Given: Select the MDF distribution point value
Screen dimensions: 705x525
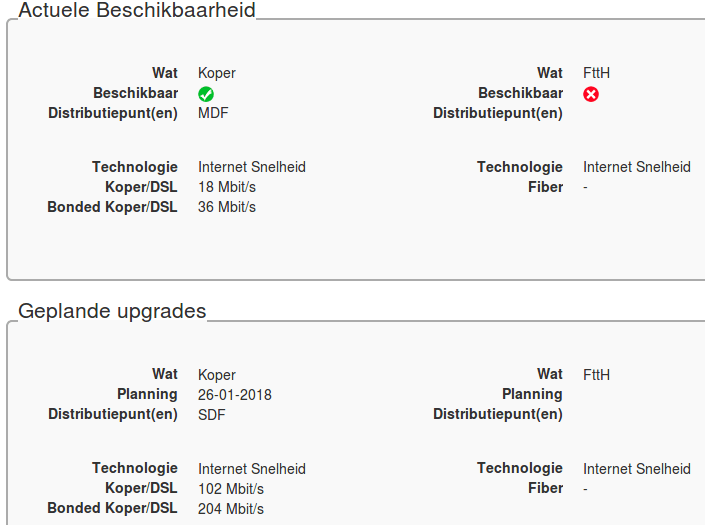Looking at the screenshot, I should (213, 113).
